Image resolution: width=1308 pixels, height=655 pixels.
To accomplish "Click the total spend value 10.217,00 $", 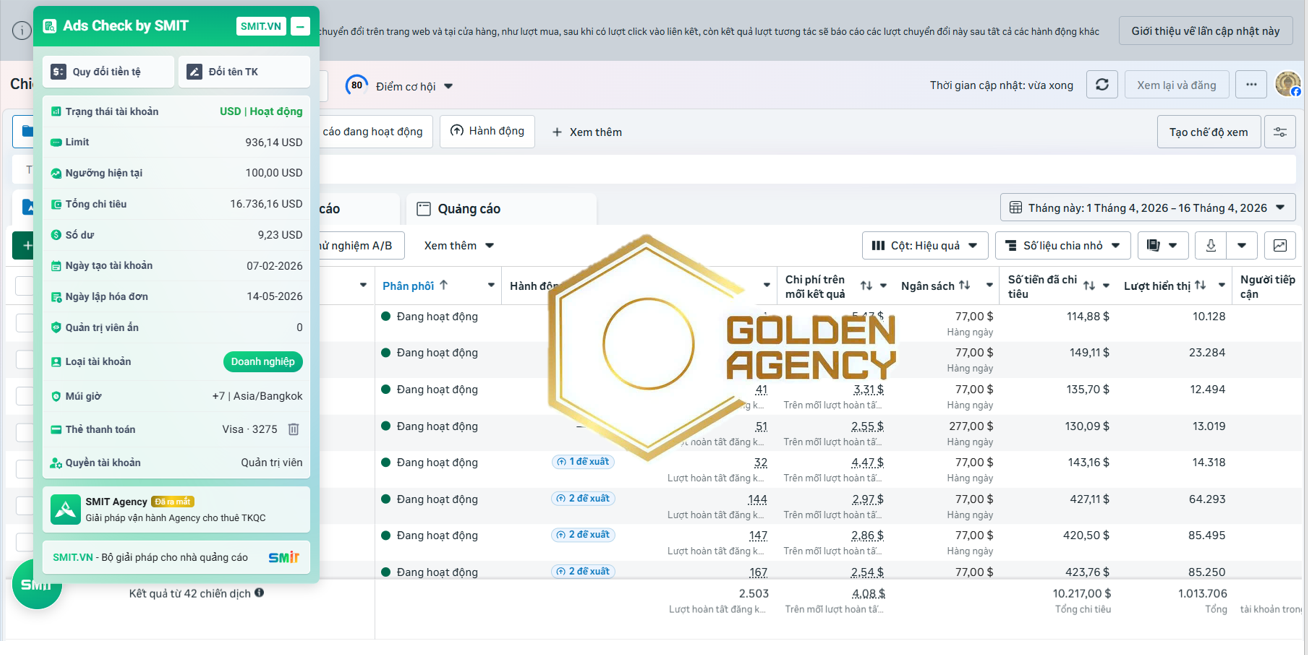I will 1081,593.
